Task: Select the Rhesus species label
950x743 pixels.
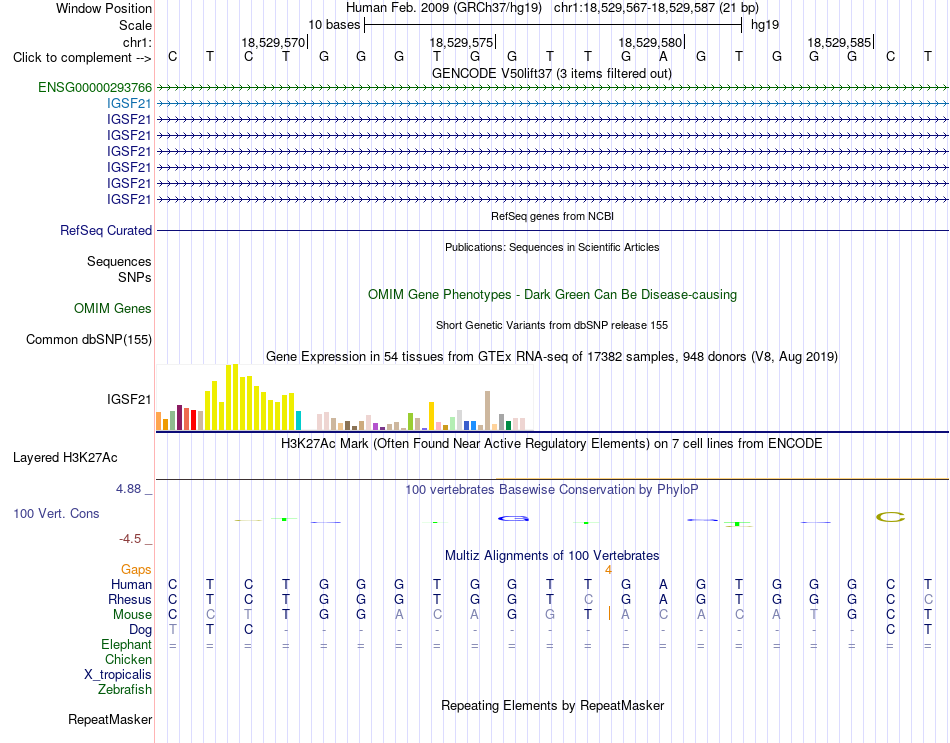Action: 130,599
